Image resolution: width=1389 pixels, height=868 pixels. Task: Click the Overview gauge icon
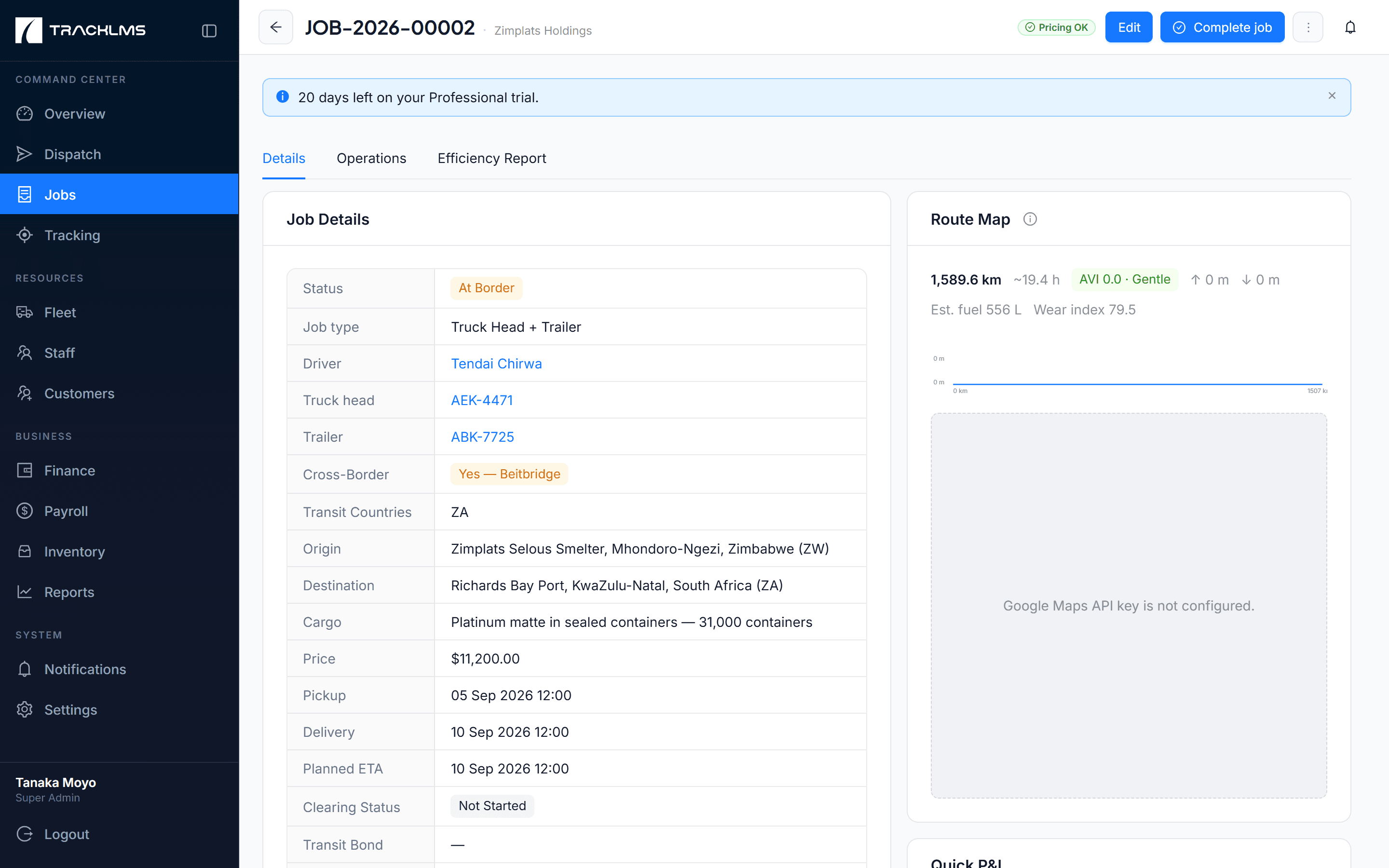(25, 114)
